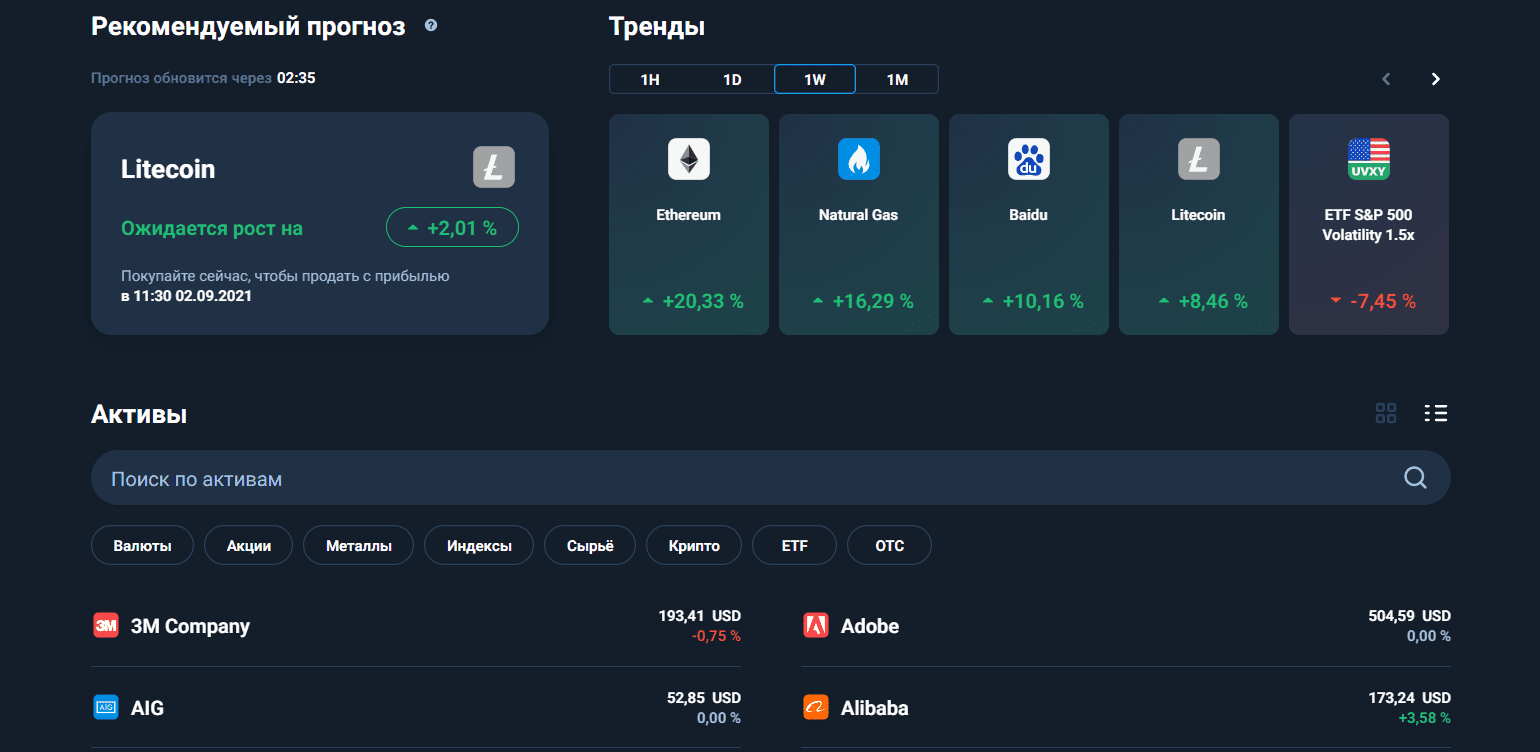Click the search magnifier icon
Image resolution: width=1540 pixels, height=752 pixels.
[x=1415, y=478]
